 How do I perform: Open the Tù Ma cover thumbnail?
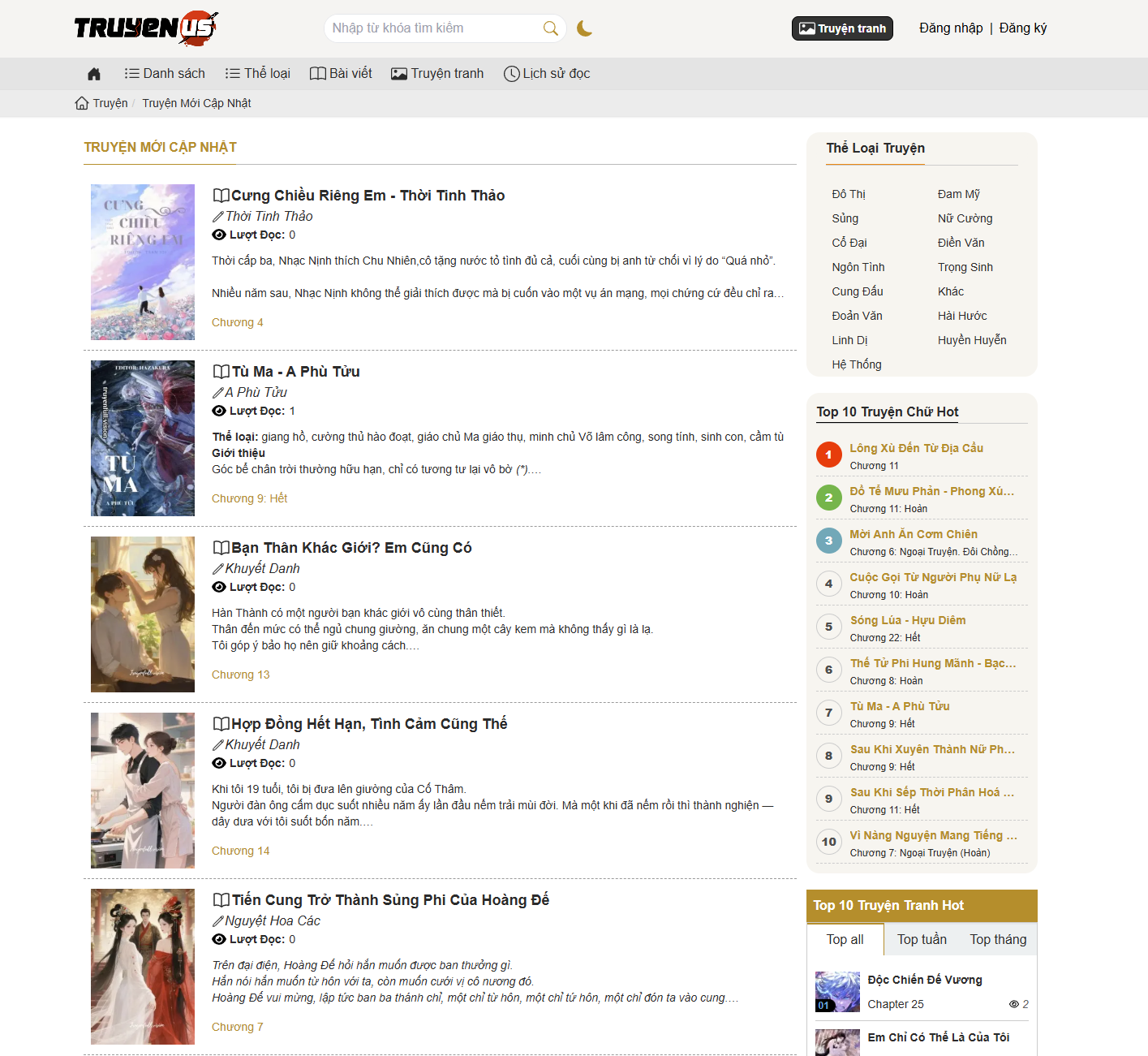click(143, 438)
